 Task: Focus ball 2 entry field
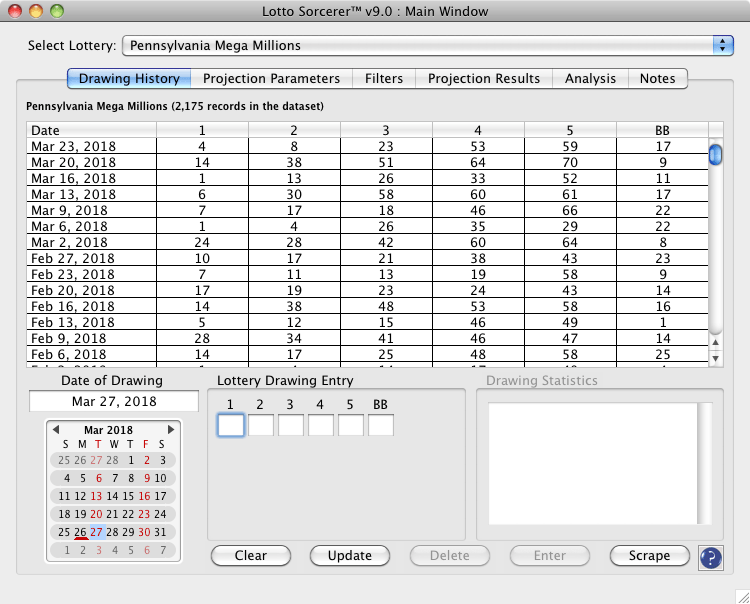(x=261, y=425)
